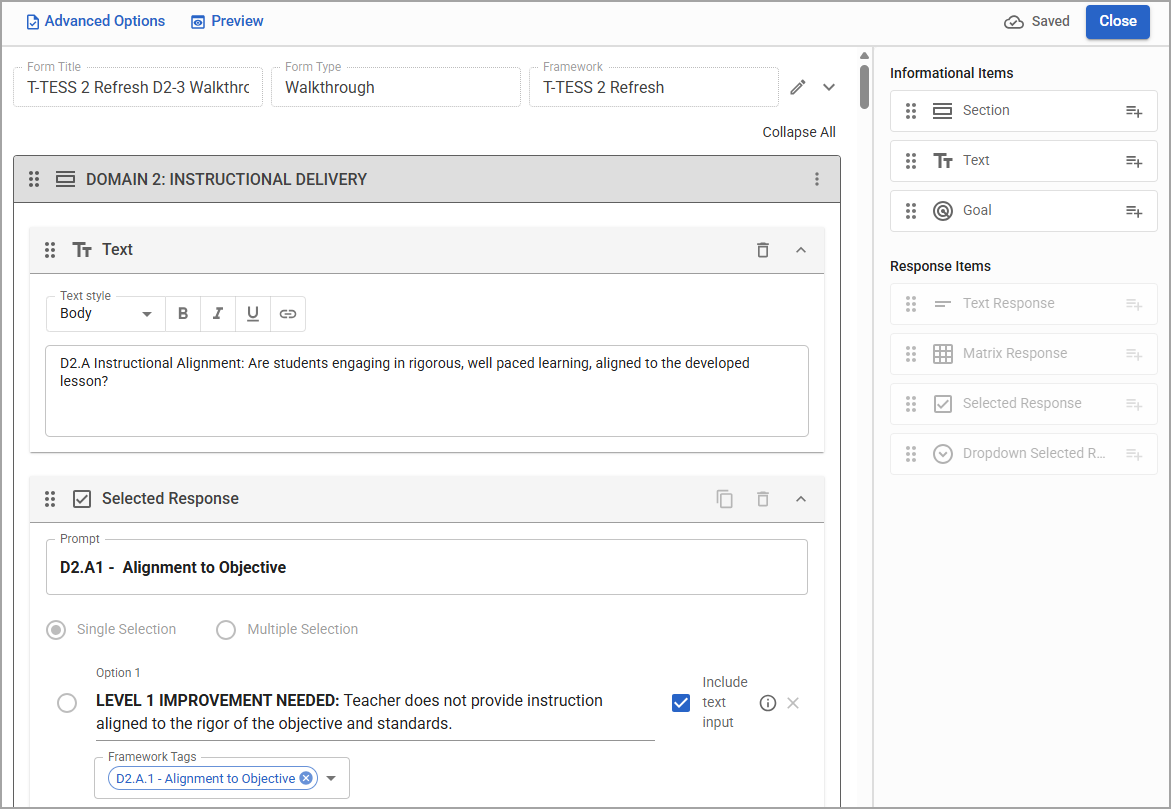
Task: Click the Goal item drag handle
Action: (x=911, y=211)
